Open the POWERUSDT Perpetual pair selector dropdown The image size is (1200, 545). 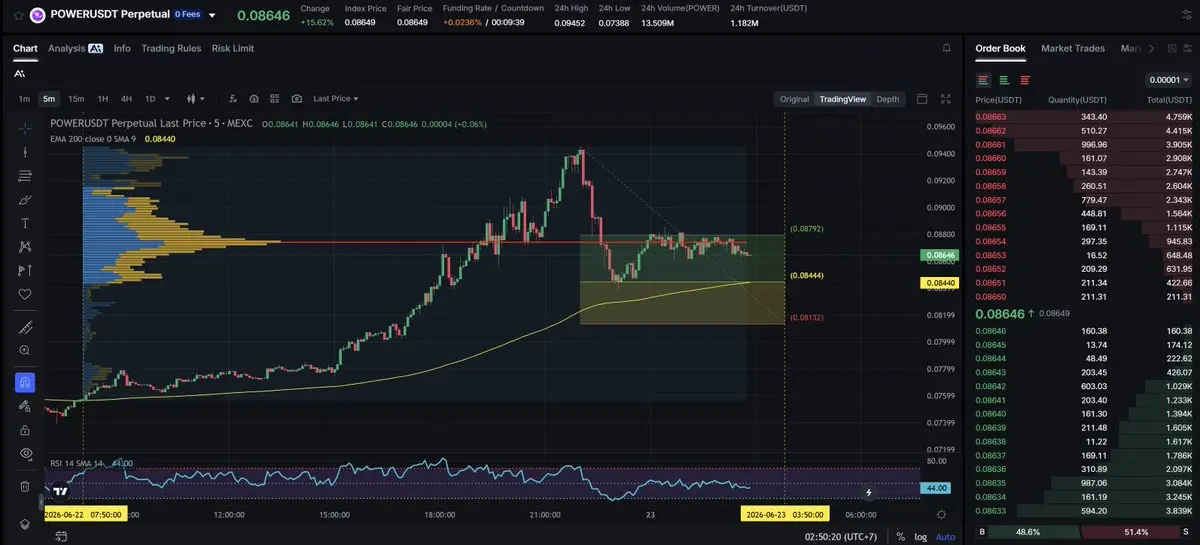212,15
